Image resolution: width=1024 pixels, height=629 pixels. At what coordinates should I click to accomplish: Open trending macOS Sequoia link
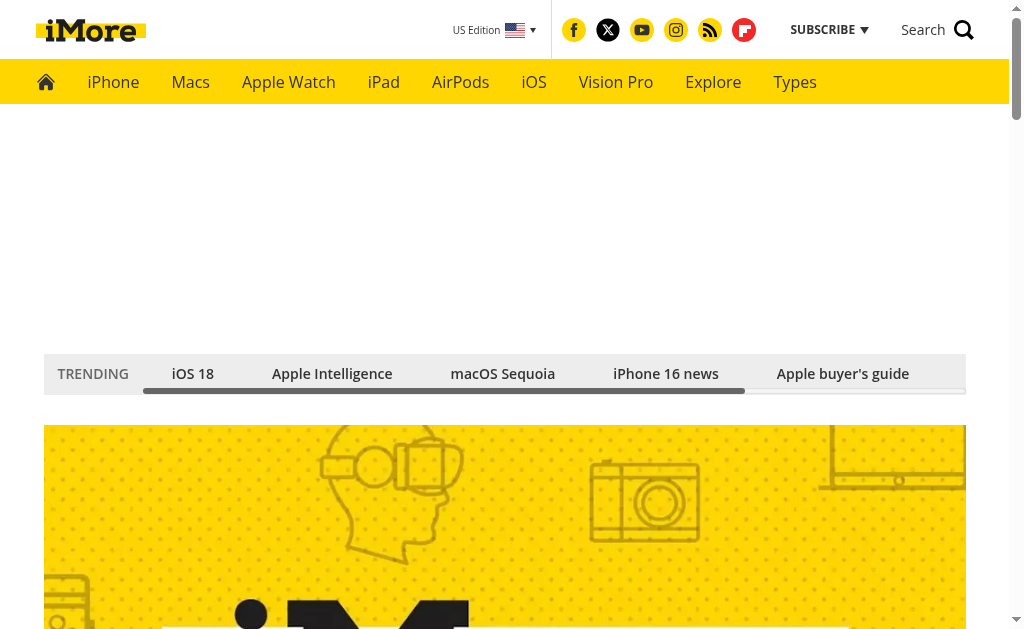point(502,374)
